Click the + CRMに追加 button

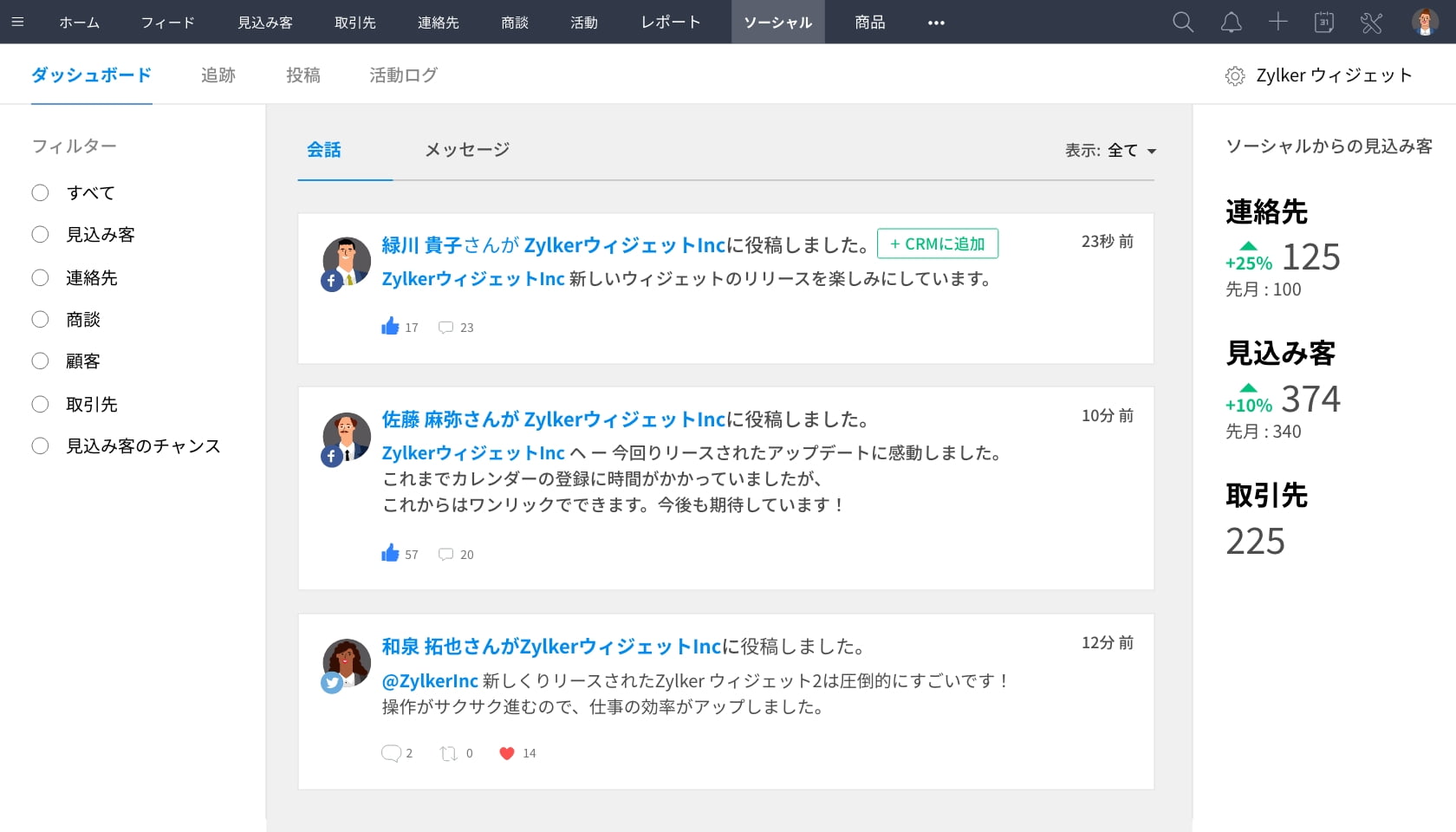click(937, 244)
